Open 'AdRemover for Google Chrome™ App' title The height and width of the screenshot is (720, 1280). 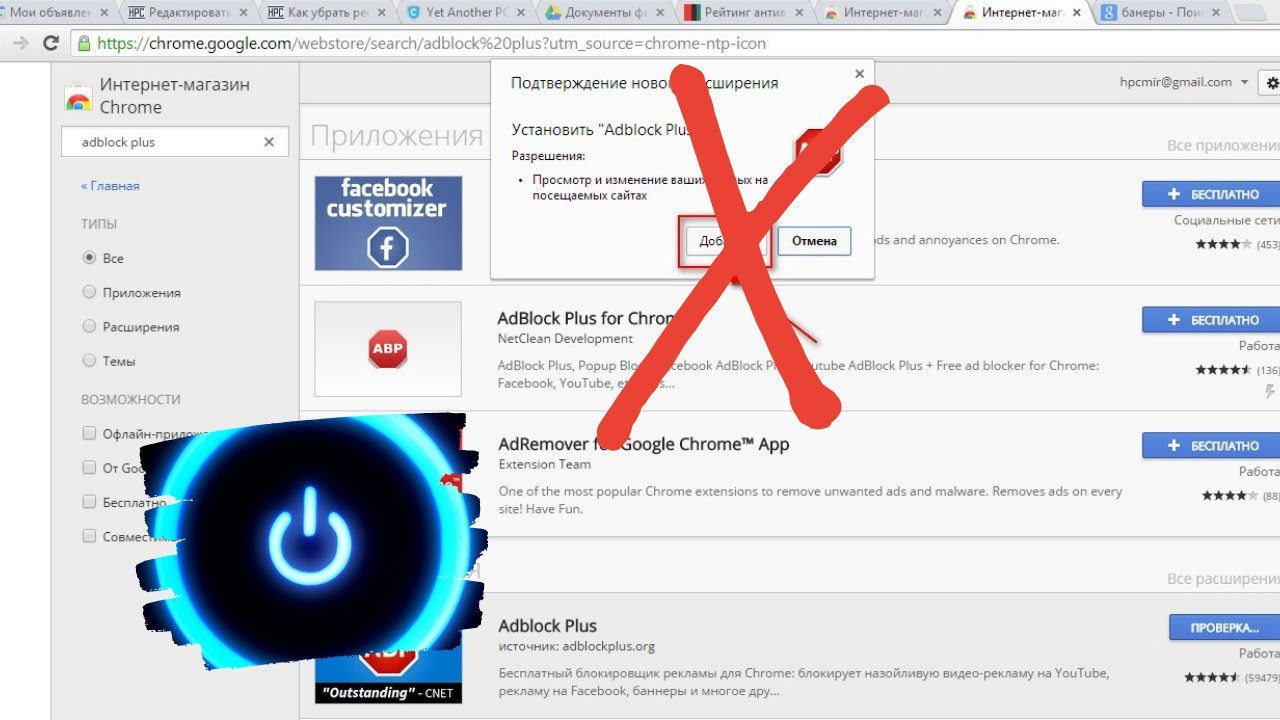pyautogui.click(x=644, y=444)
